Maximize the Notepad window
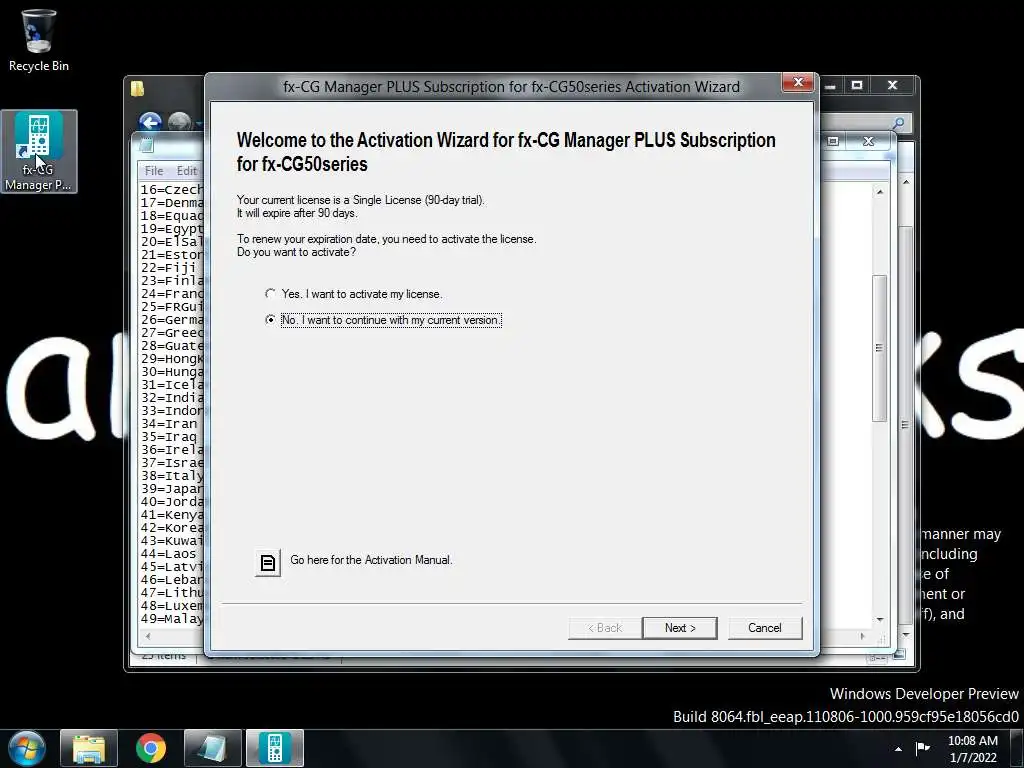This screenshot has height=768, width=1024. (x=833, y=141)
